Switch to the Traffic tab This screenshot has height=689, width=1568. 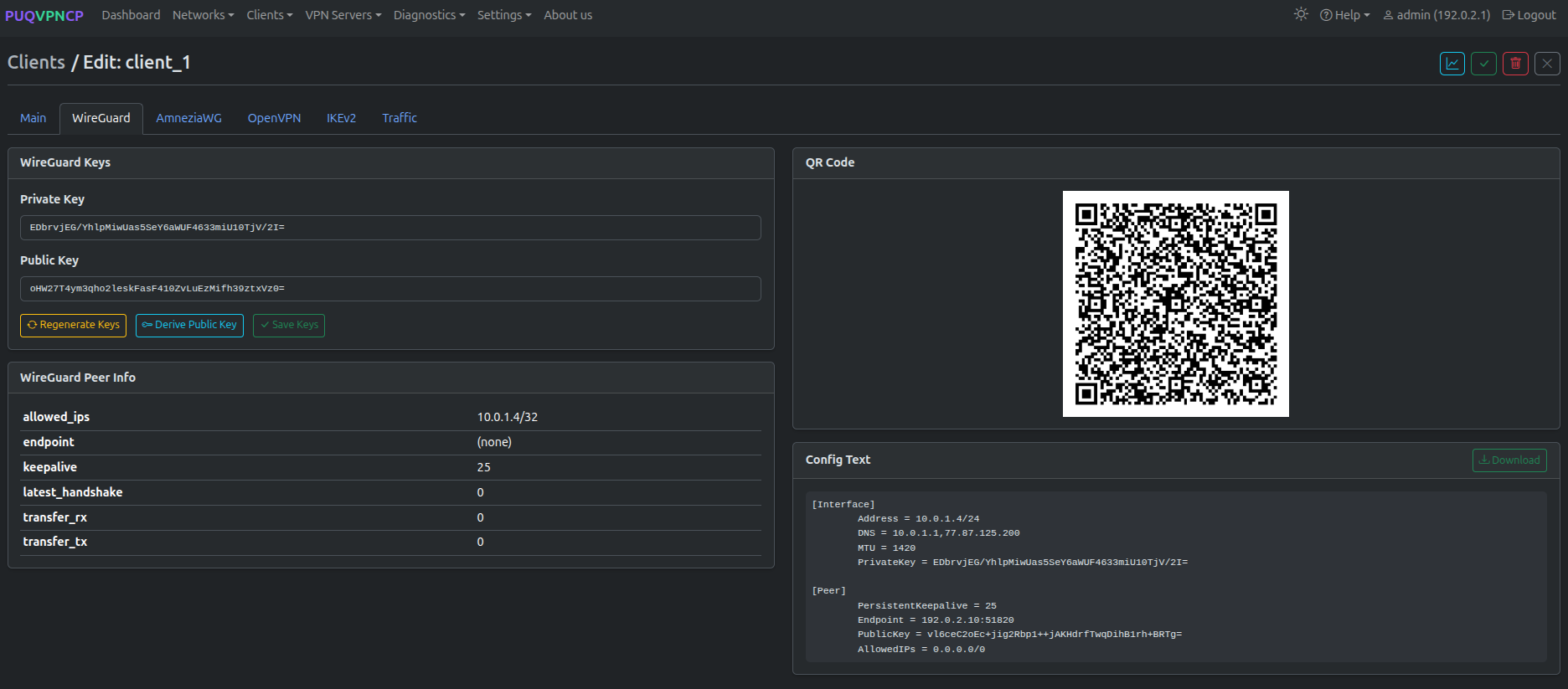[x=400, y=118]
